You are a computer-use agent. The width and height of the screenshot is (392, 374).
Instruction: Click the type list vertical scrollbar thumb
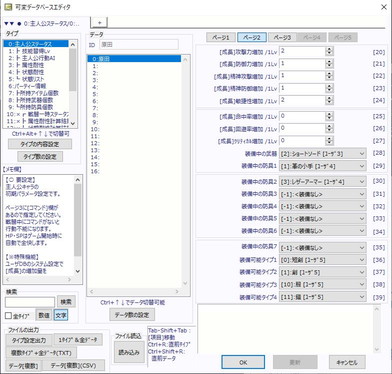[x=72, y=69]
